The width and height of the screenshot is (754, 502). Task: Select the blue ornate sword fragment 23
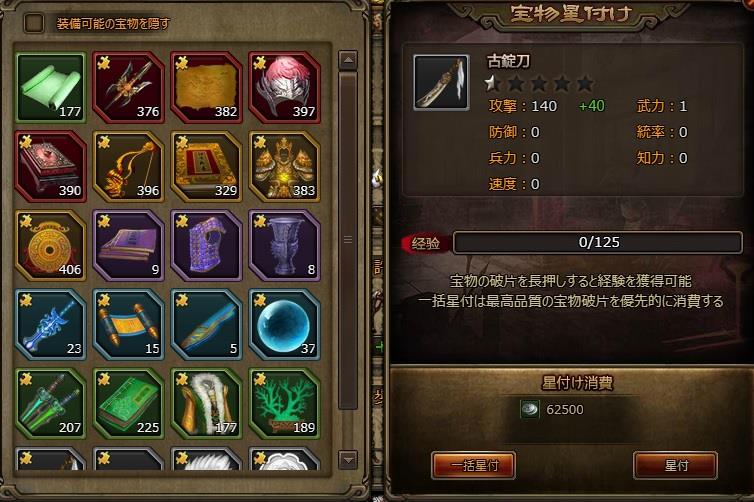coord(51,324)
